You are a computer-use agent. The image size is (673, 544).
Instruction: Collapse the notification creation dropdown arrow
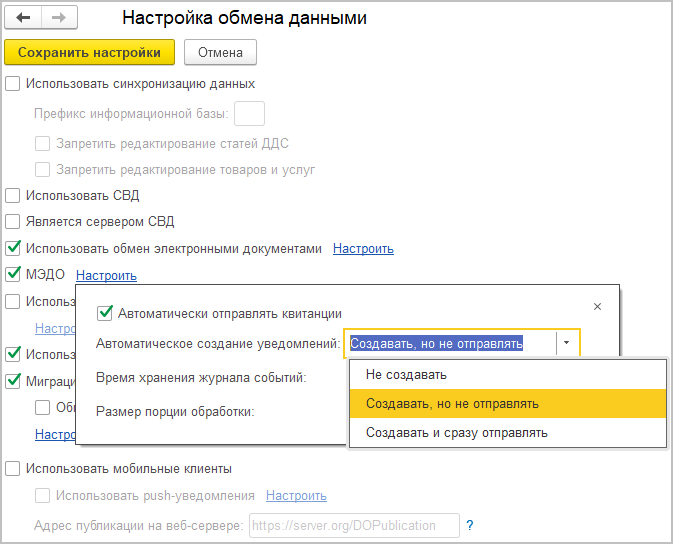pyautogui.click(x=567, y=343)
